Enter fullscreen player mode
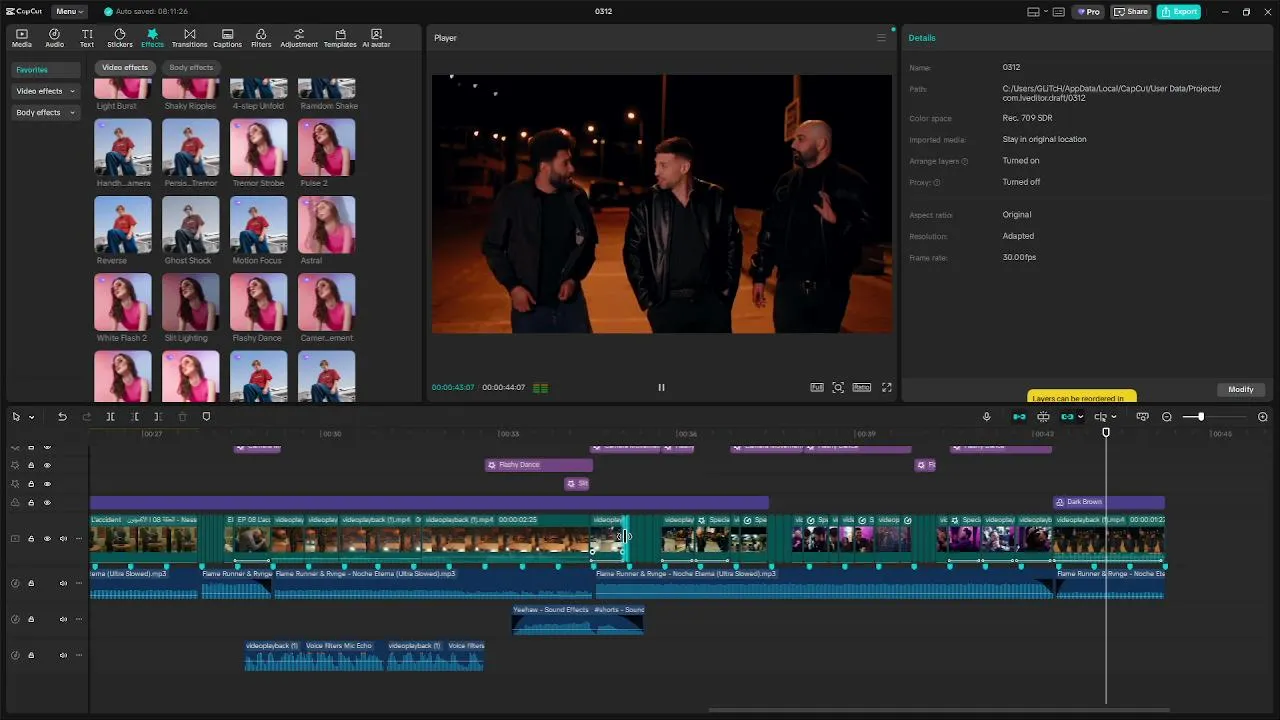 (886, 388)
